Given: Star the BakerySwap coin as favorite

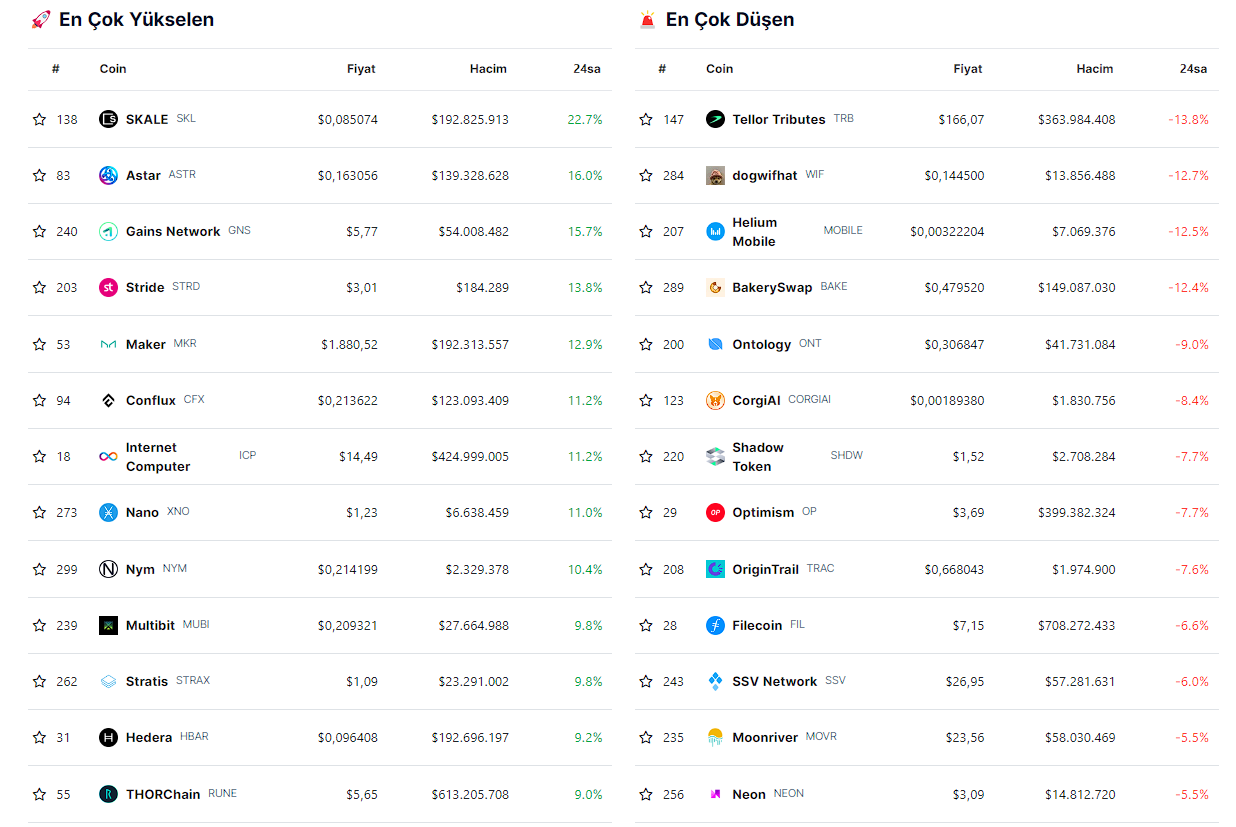Looking at the screenshot, I should click(x=645, y=288).
